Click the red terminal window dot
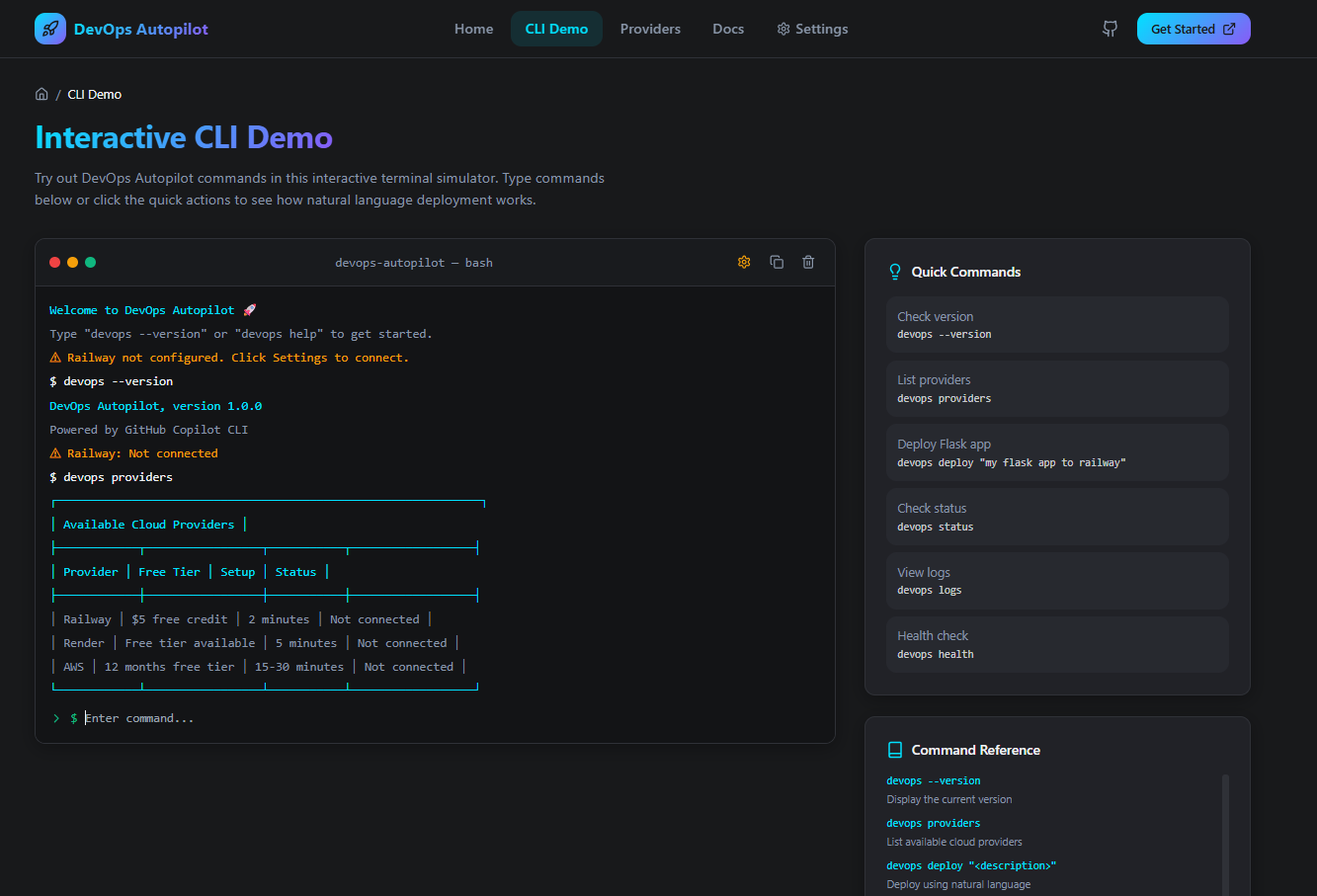This screenshot has width=1317, height=896. pos(55,262)
